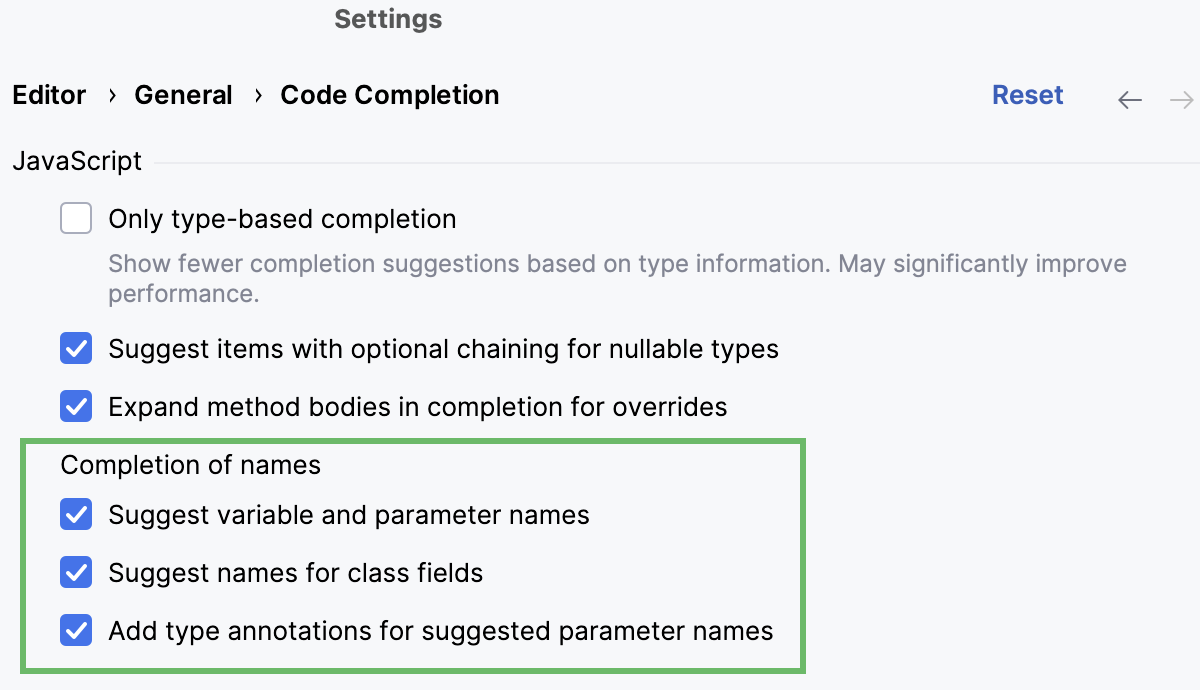
Task: Click the "Only type-based completion" option label
Action: pos(281,218)
